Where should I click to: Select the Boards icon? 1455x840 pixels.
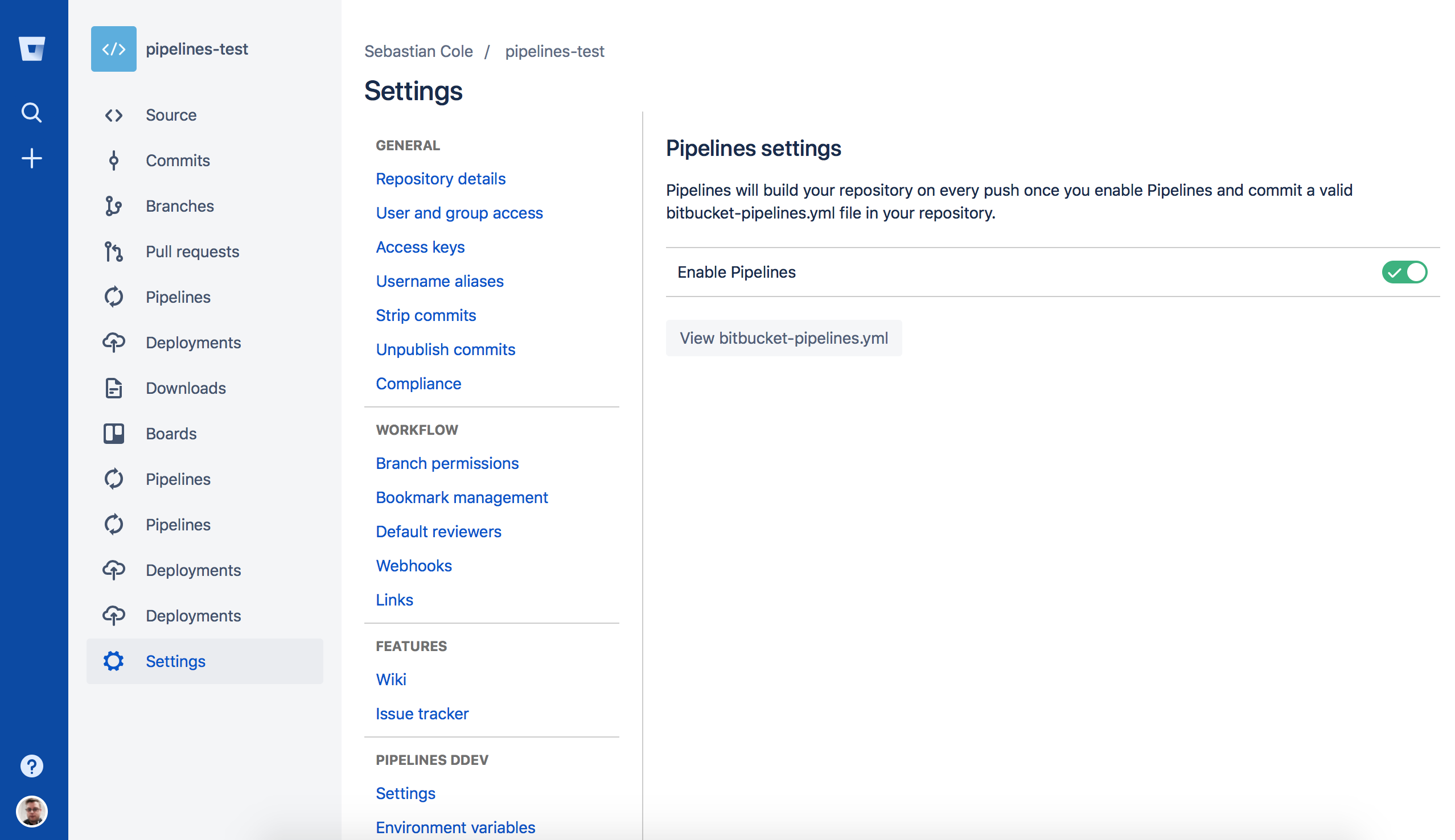click(x=114, y=433)
